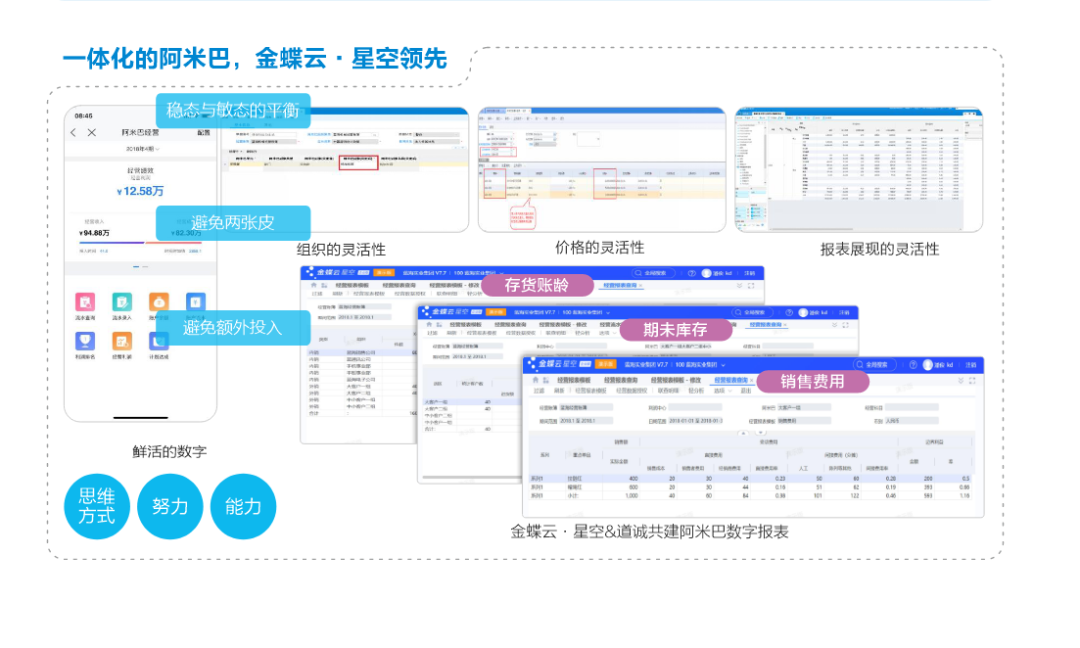Tap the back arrow in the phone header
Image resolution: width=1080 pixels, height=648 pixels.
[74, 132]
